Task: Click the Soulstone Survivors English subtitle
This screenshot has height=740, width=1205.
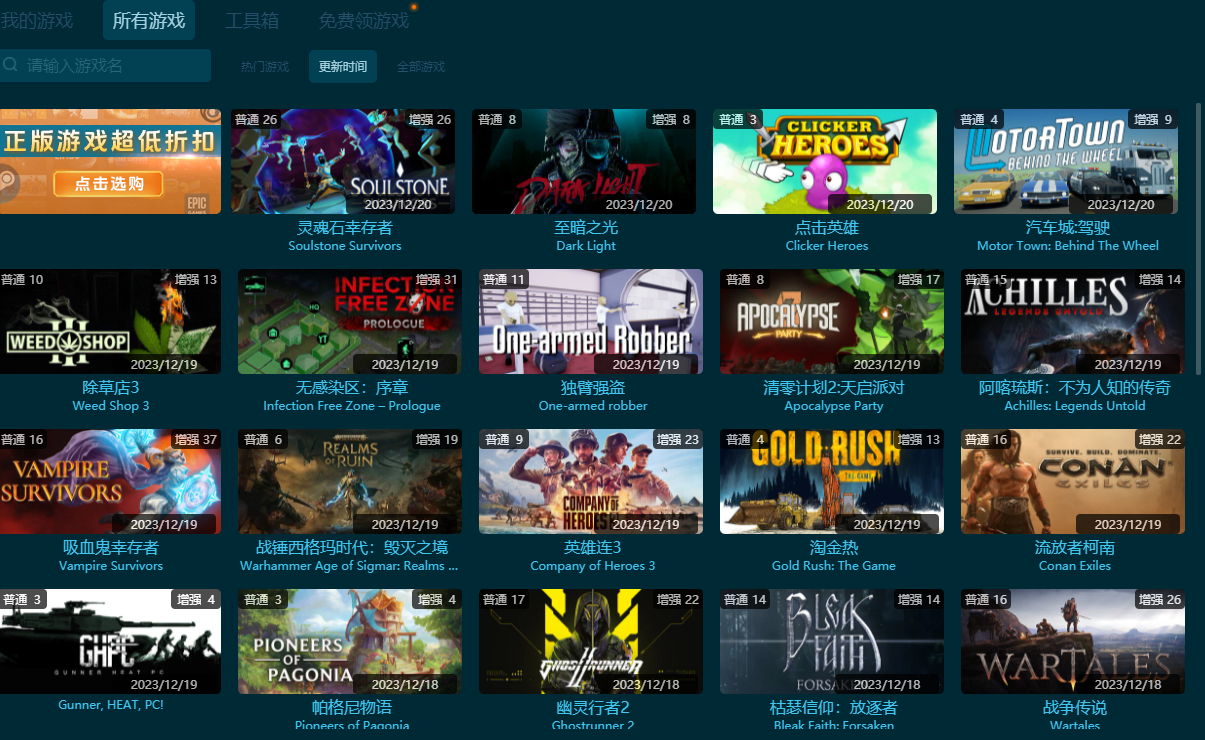Action: point(345,246)
